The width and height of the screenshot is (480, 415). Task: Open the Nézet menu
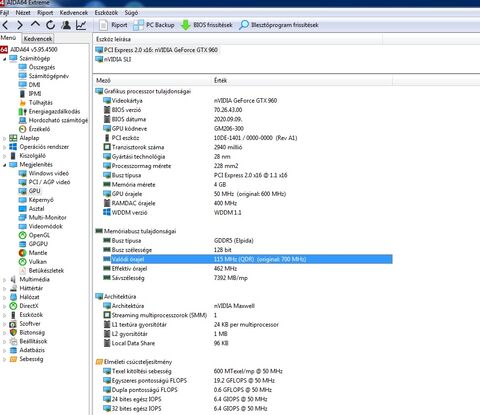[x=23, y=13]
